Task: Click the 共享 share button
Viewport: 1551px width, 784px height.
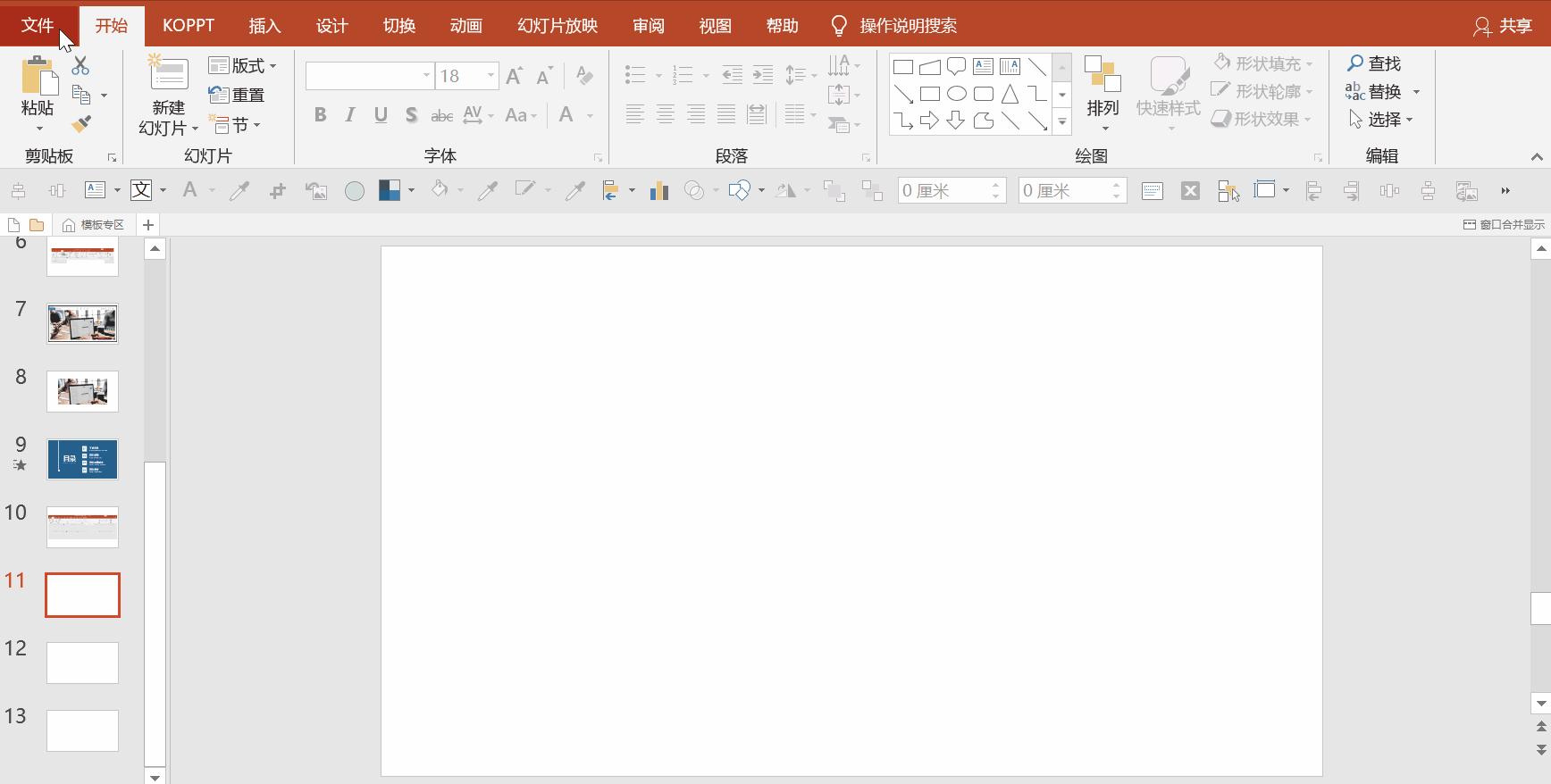Action: pos(1504,26)
